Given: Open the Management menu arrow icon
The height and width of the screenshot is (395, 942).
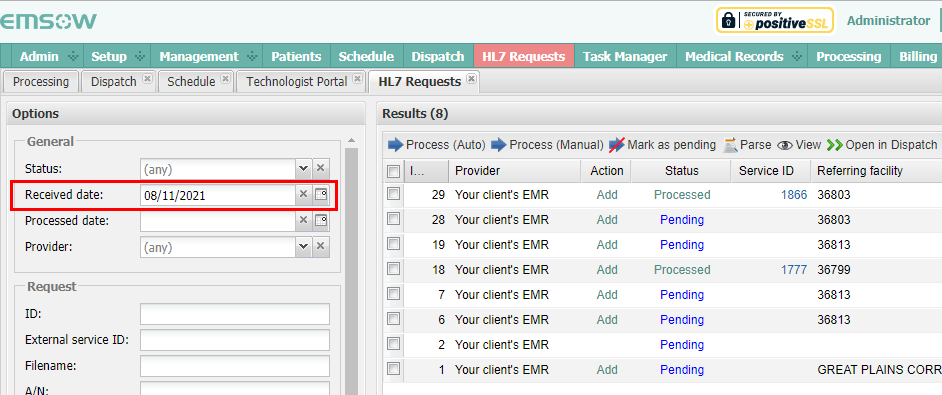Looking at the screenshot, I should point(252,57).
